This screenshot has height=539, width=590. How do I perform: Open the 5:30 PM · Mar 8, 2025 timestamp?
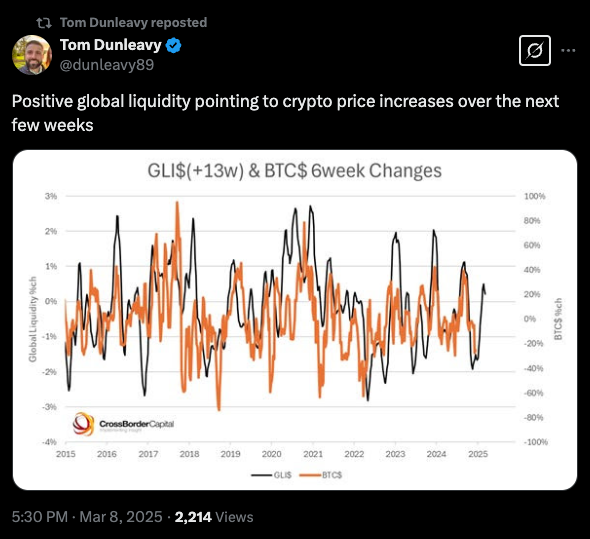pos(87,517)
